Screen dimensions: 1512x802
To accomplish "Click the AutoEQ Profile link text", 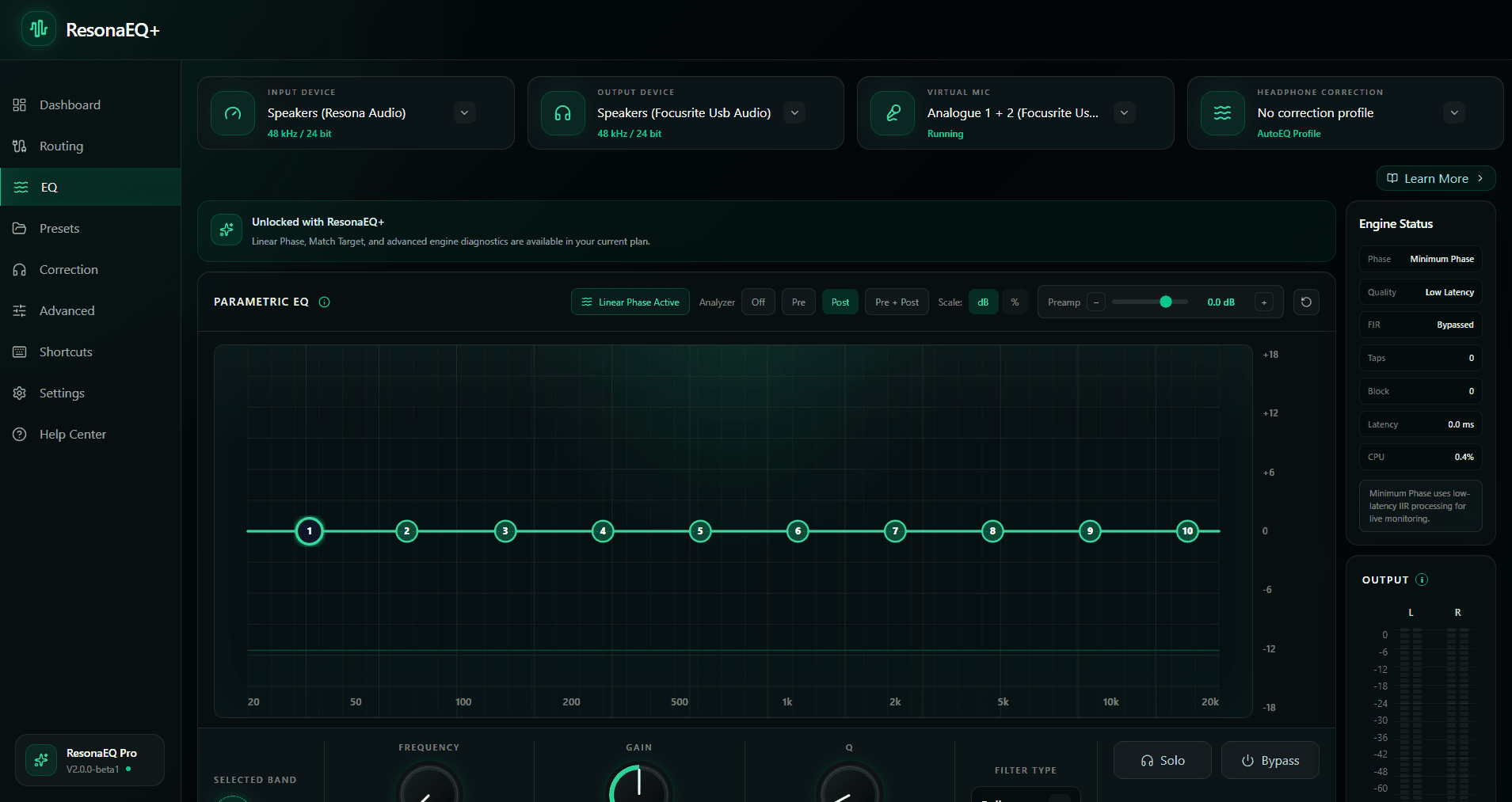I will (x=1289, y=134).
